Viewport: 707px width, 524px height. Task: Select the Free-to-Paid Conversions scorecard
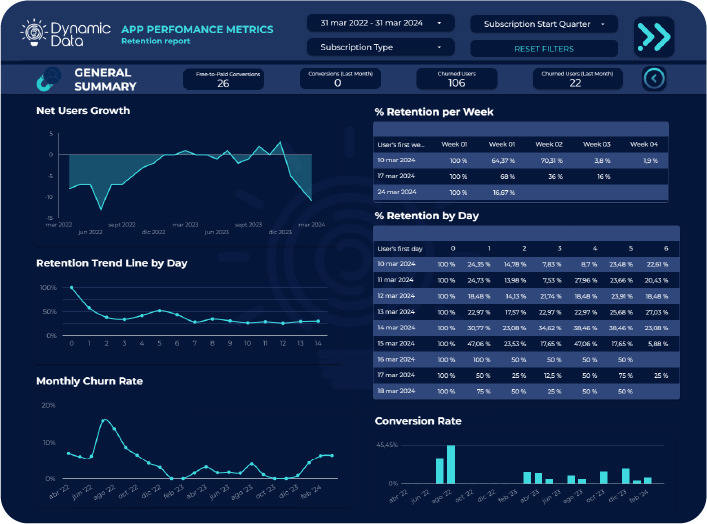click(223, 79)
